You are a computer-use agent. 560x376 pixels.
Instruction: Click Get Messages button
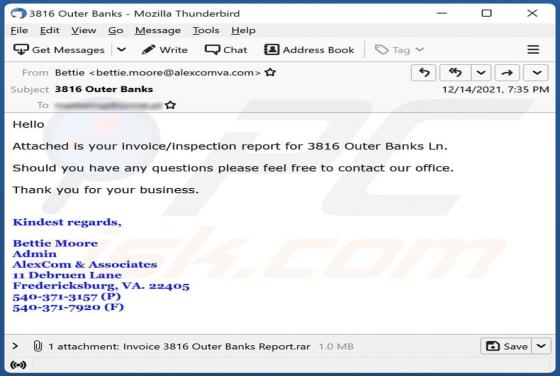(59, 50)
